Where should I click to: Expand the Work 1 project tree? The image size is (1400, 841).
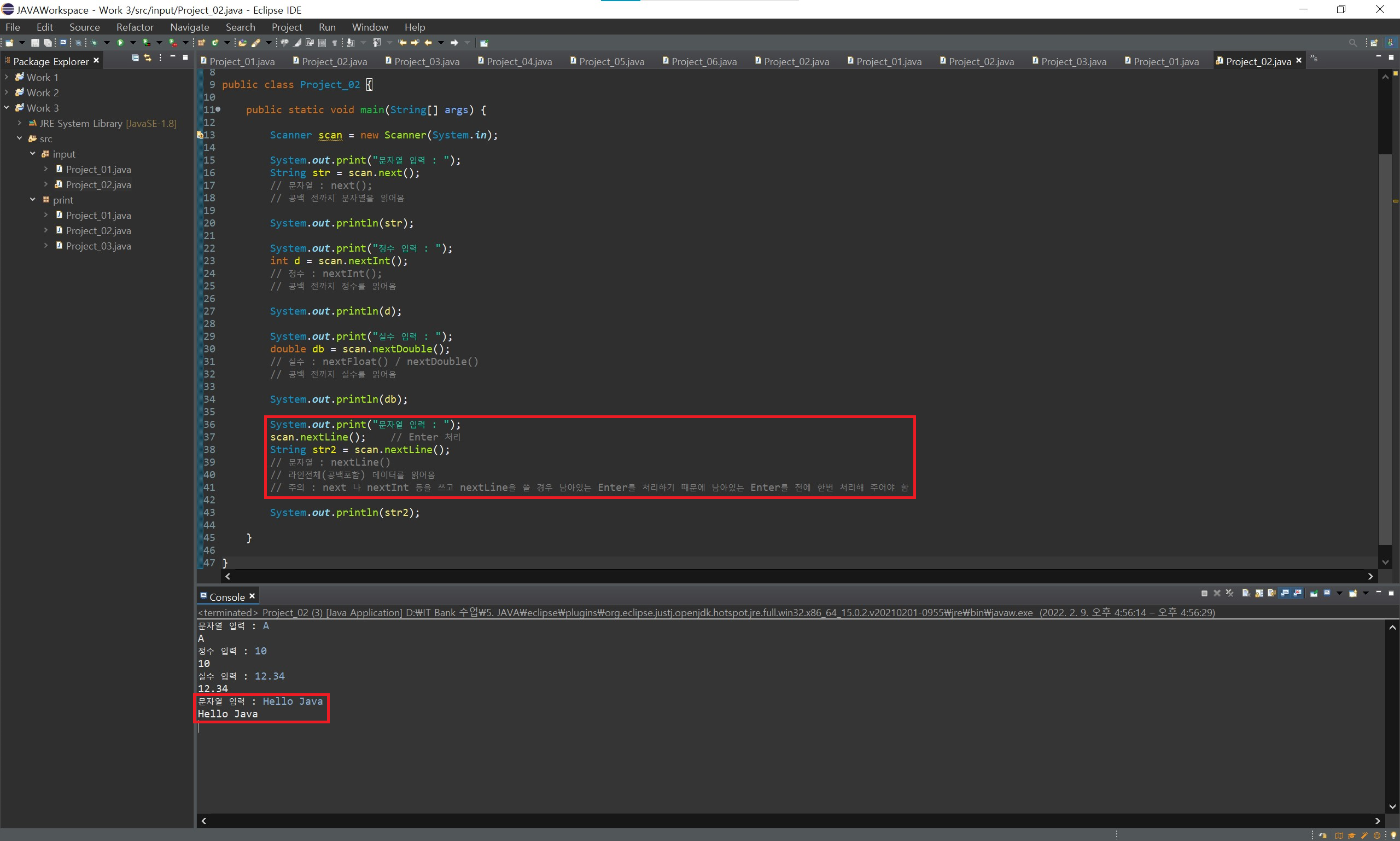(6, 77)
